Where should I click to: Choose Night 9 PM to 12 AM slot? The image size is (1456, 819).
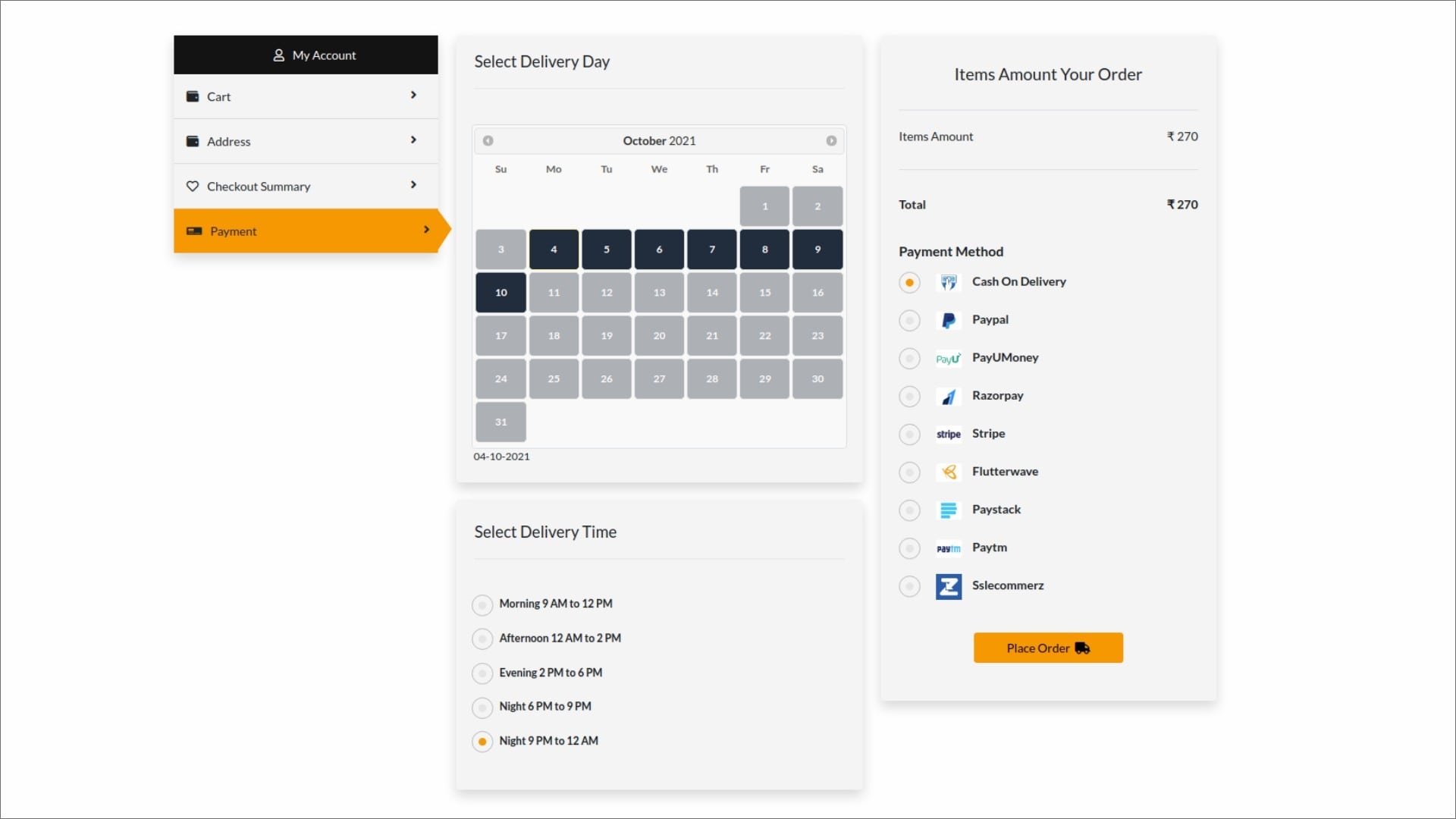click(x=482, y=741)
